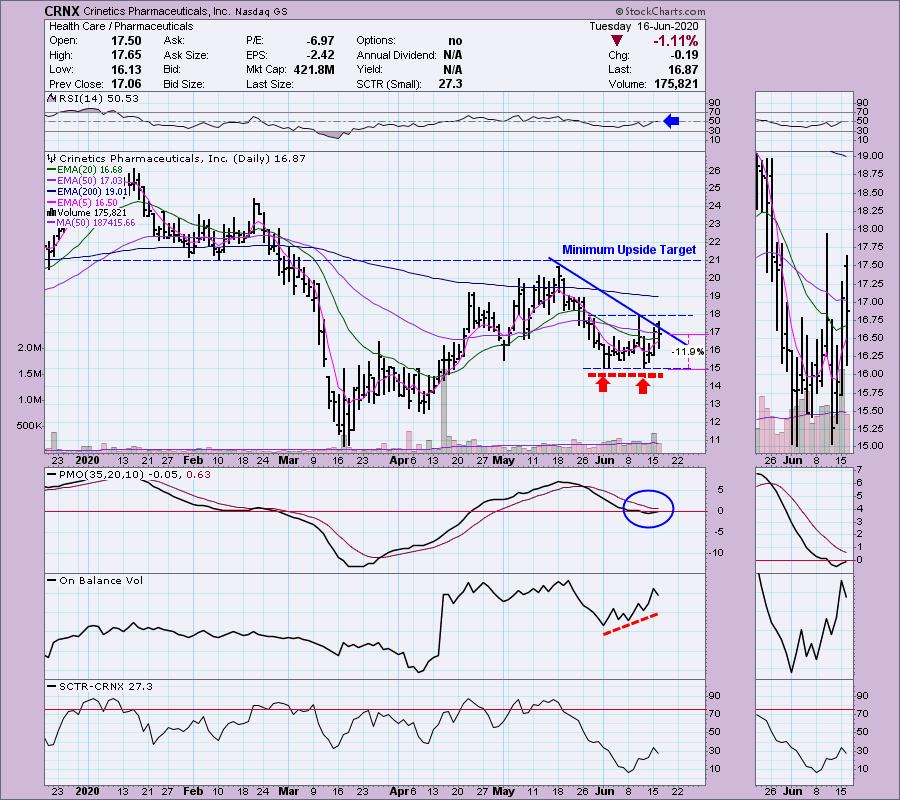Click the Mkt Cap value 421.8M

point(314,69)
